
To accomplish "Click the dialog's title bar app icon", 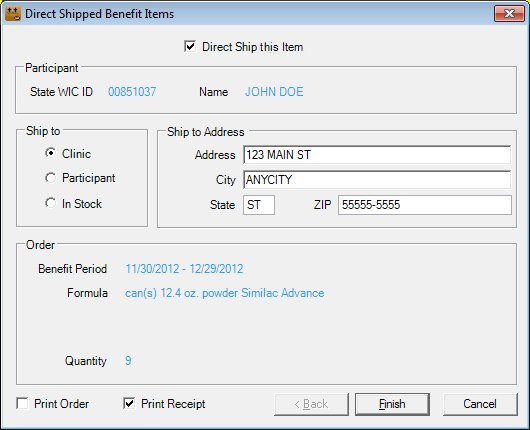I will 13,14.
